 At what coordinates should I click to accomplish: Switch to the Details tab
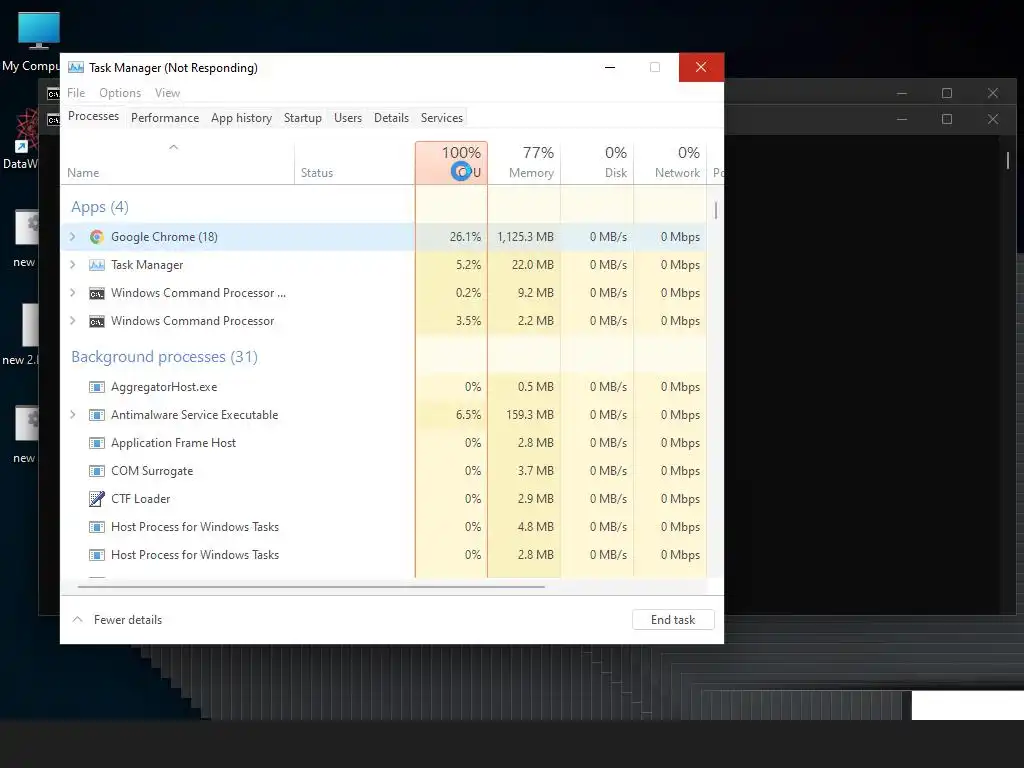pyautogui.click(x=391, y=118)
